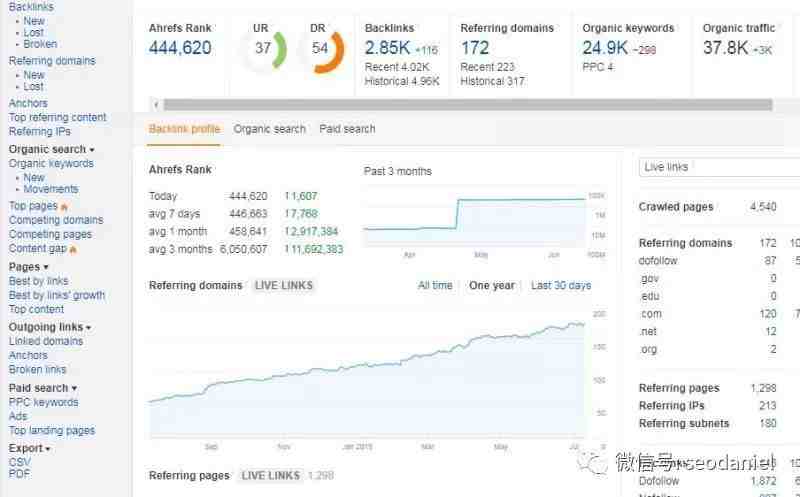Open the PPC keywords report
Screen dimensions: 800x497
(x=44, y=403)
